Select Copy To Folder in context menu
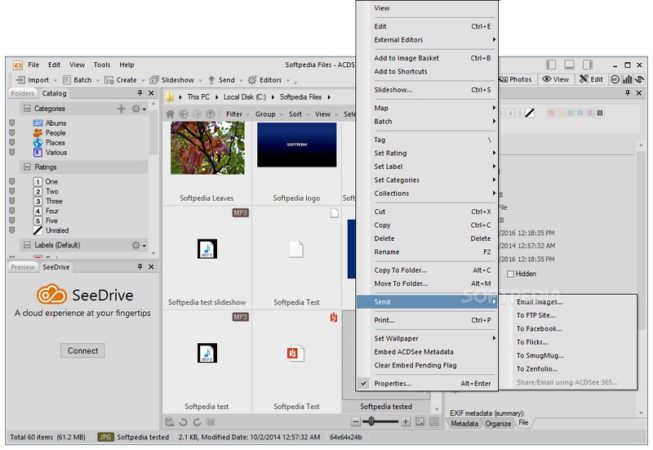This screenshot has height=450, width=653. pos(427,270)
